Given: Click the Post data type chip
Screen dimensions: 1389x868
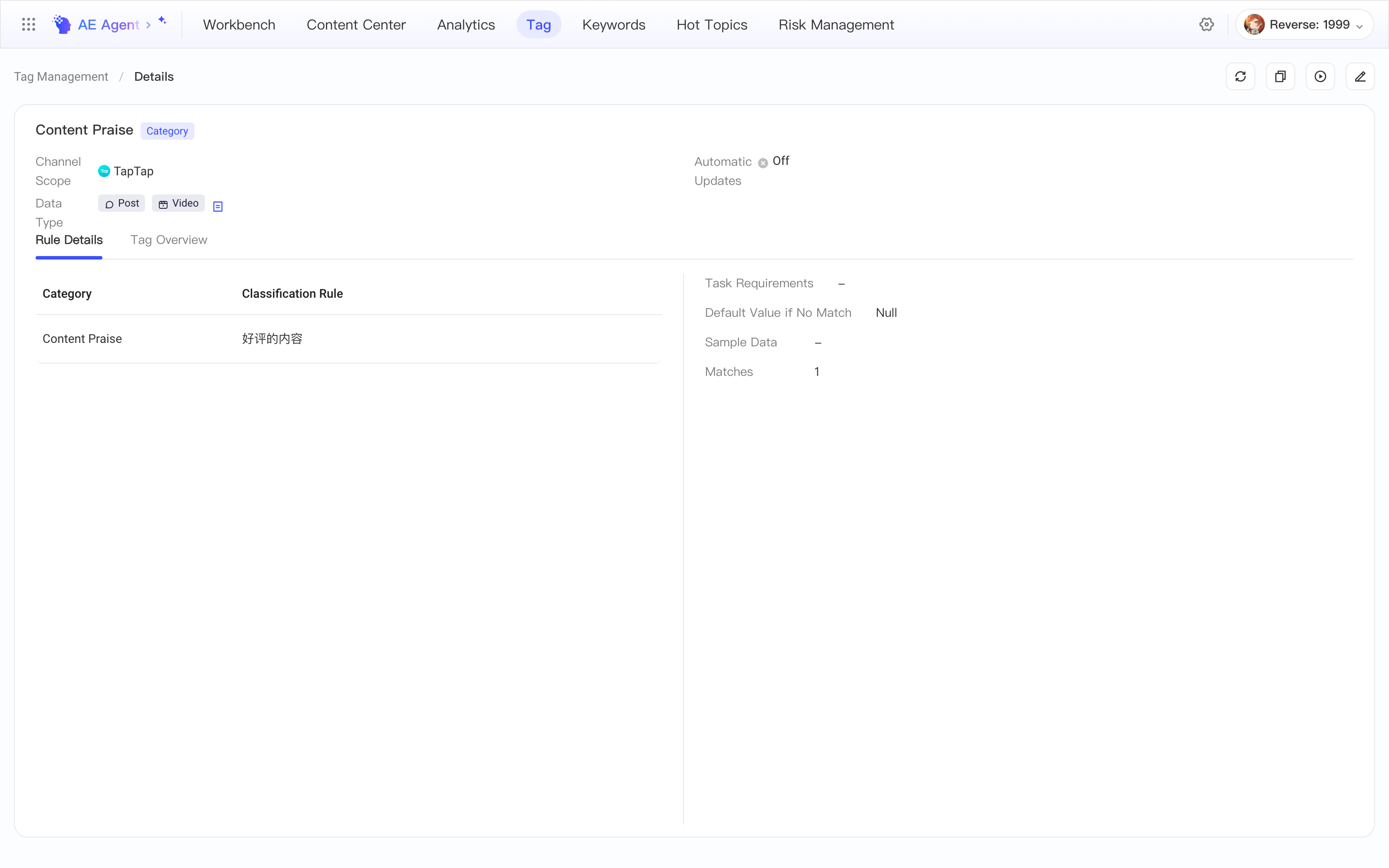Looking at the screenshot, I should pyautogui.click(x=122, y=203).
